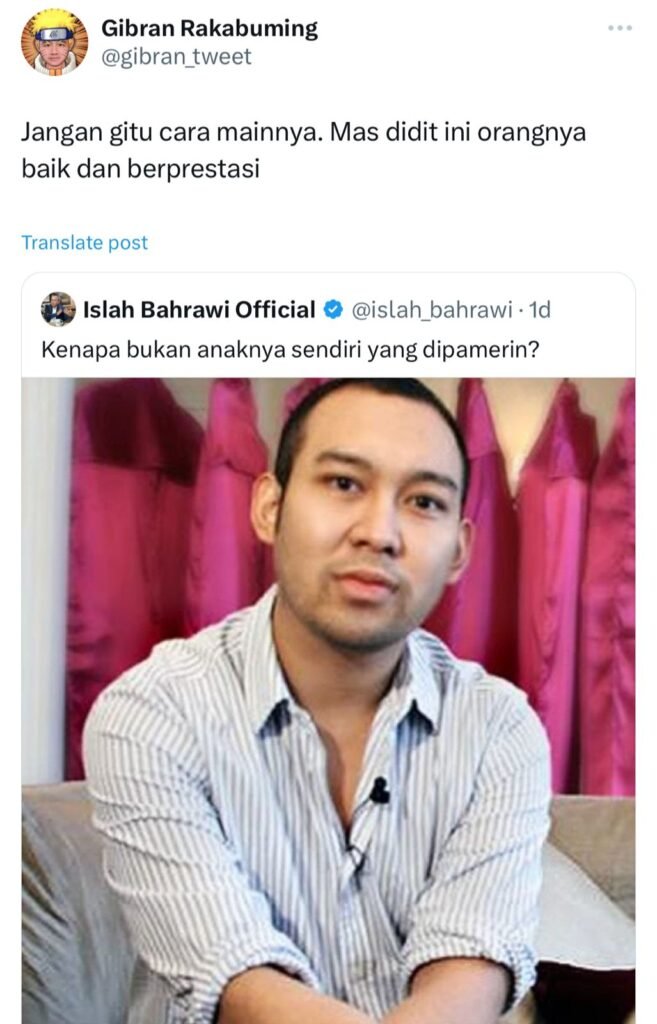Click the 'baik dan berprestasi' text line

(140, 169)
